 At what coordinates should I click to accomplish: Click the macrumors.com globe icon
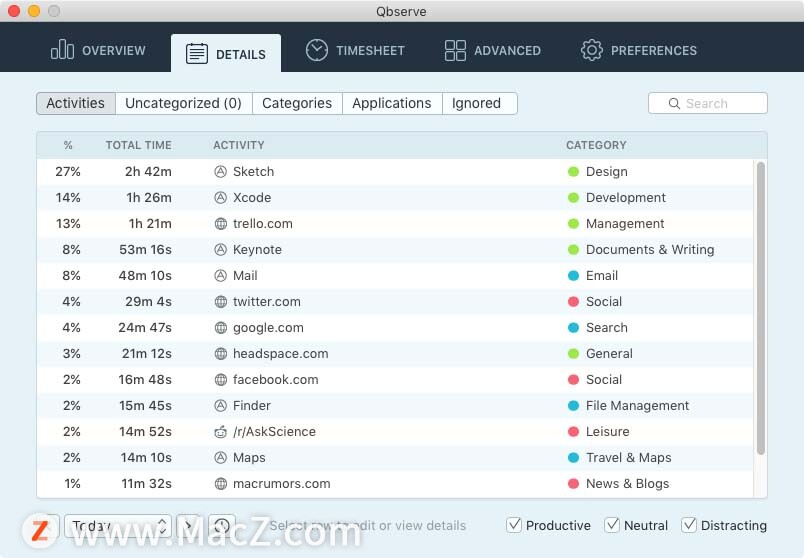[220, 484]
